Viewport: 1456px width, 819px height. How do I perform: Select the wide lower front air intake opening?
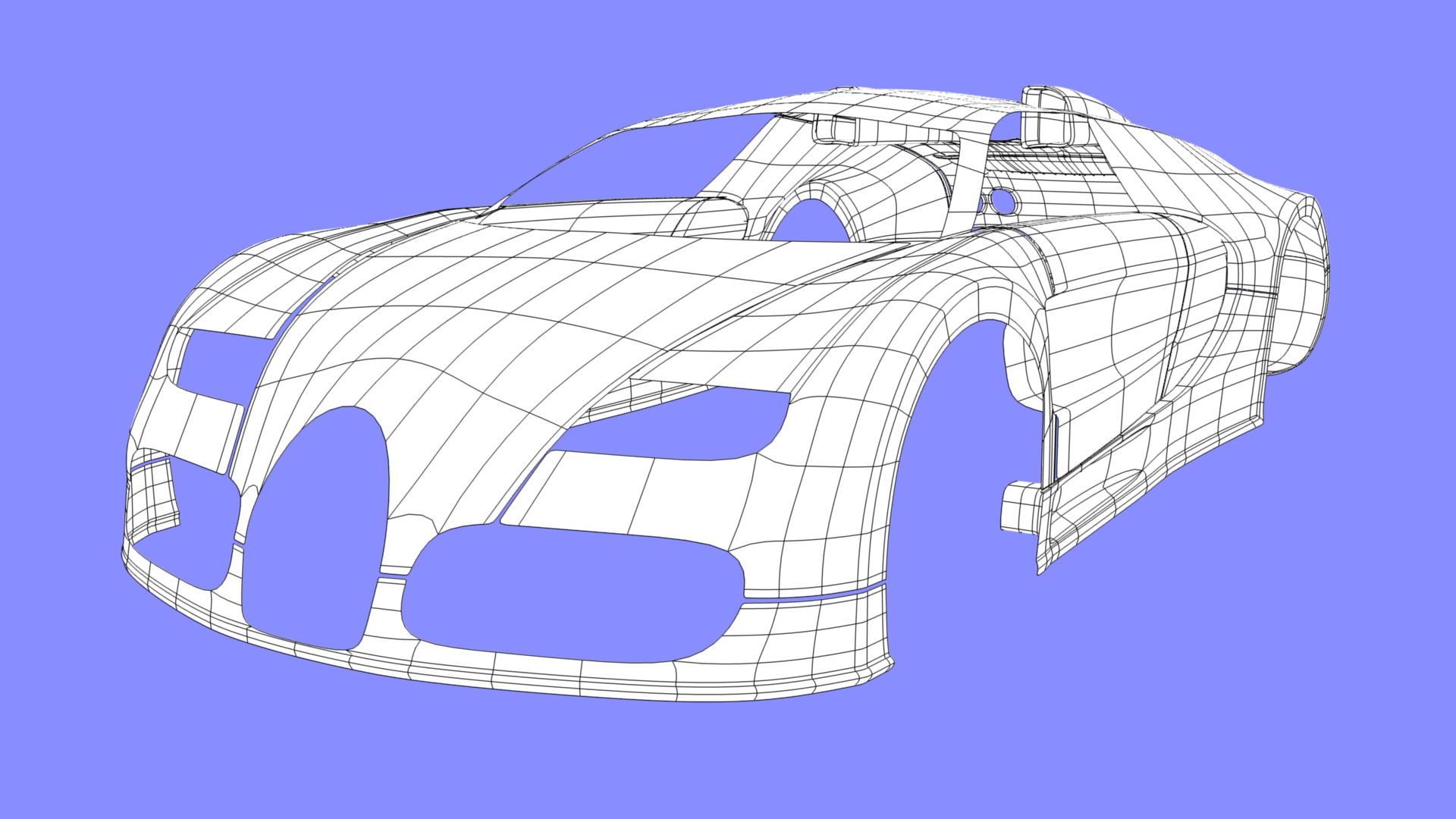click(573, 595)
